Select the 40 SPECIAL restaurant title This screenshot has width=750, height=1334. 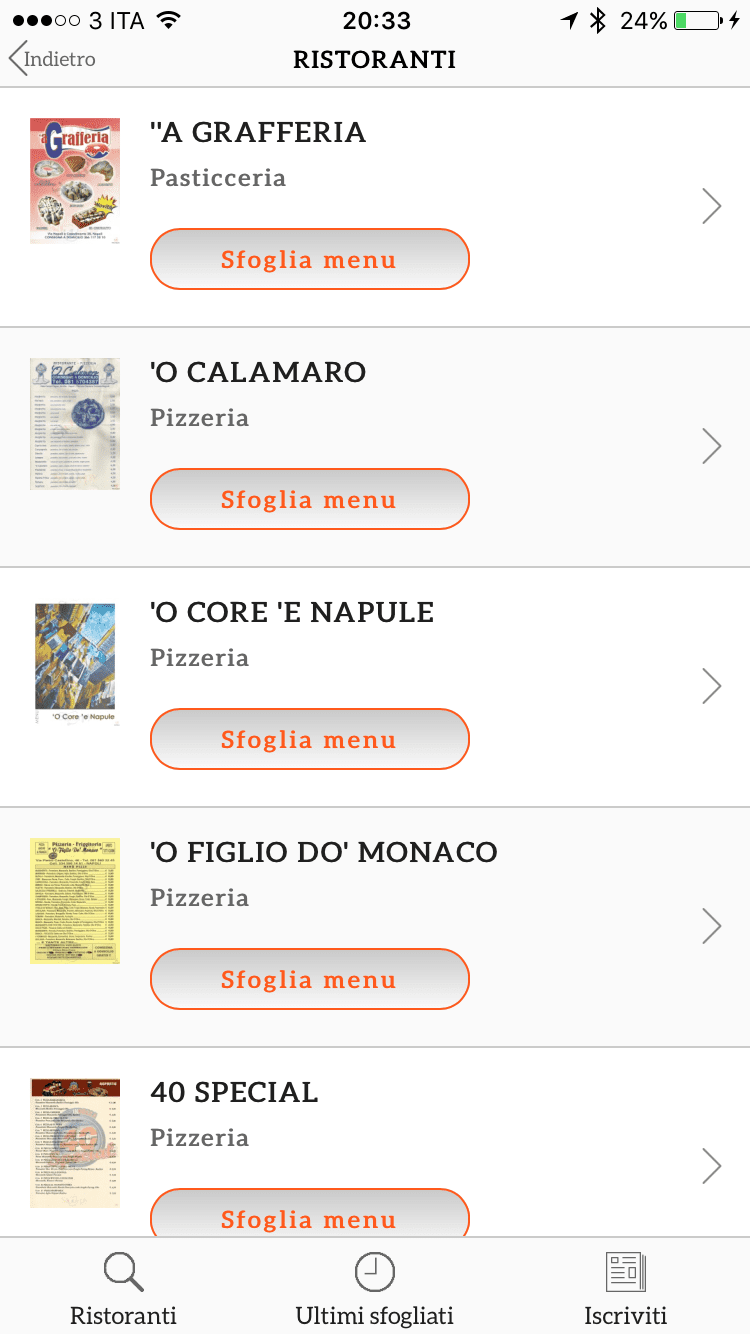(x=234, y=1092)
